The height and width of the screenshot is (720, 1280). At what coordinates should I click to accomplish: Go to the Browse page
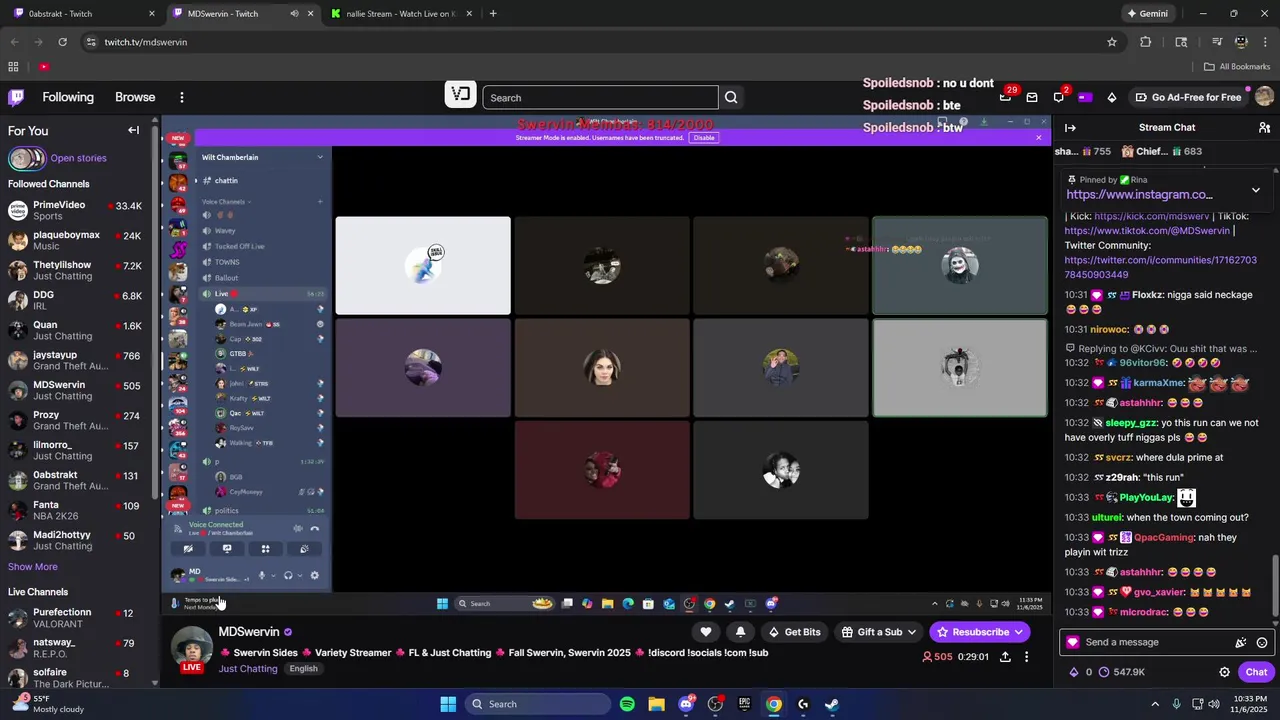point(135,97)
